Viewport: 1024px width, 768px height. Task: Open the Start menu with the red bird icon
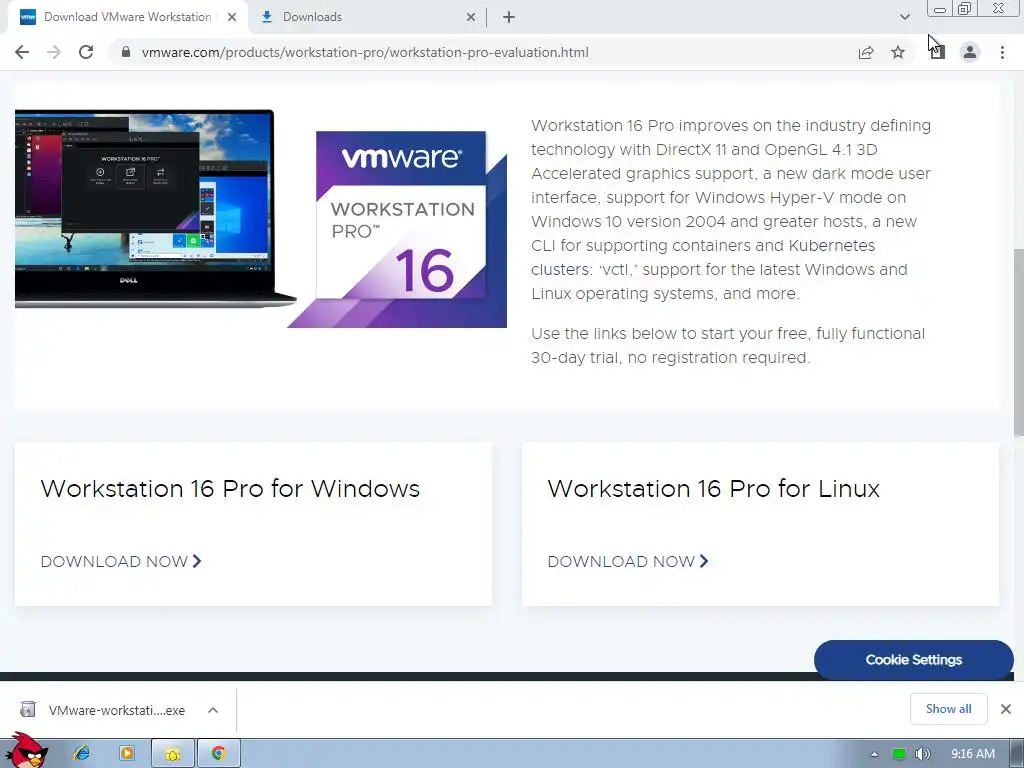coord(25,752)
